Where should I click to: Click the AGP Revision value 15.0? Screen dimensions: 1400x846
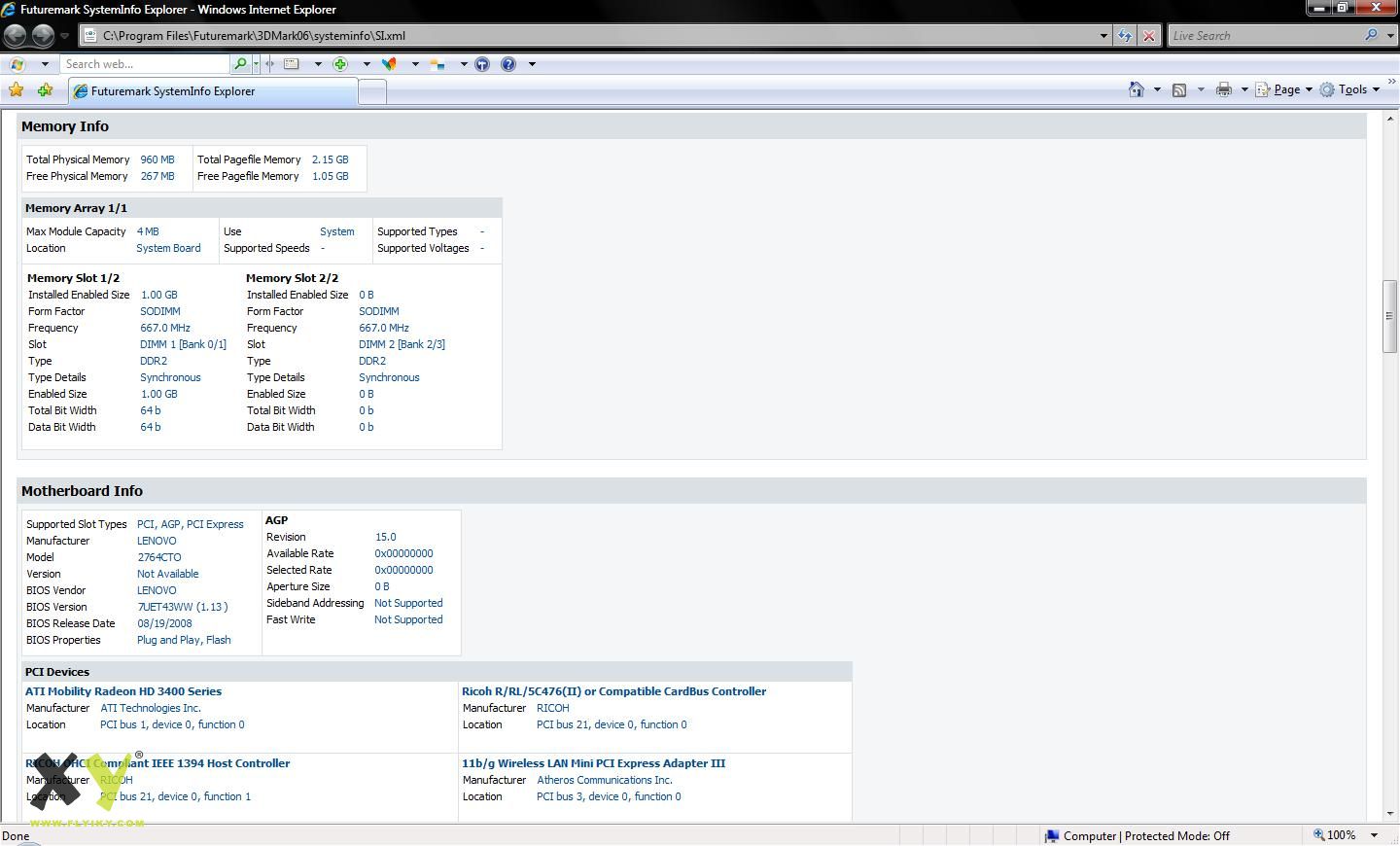[x=385, y=537]
